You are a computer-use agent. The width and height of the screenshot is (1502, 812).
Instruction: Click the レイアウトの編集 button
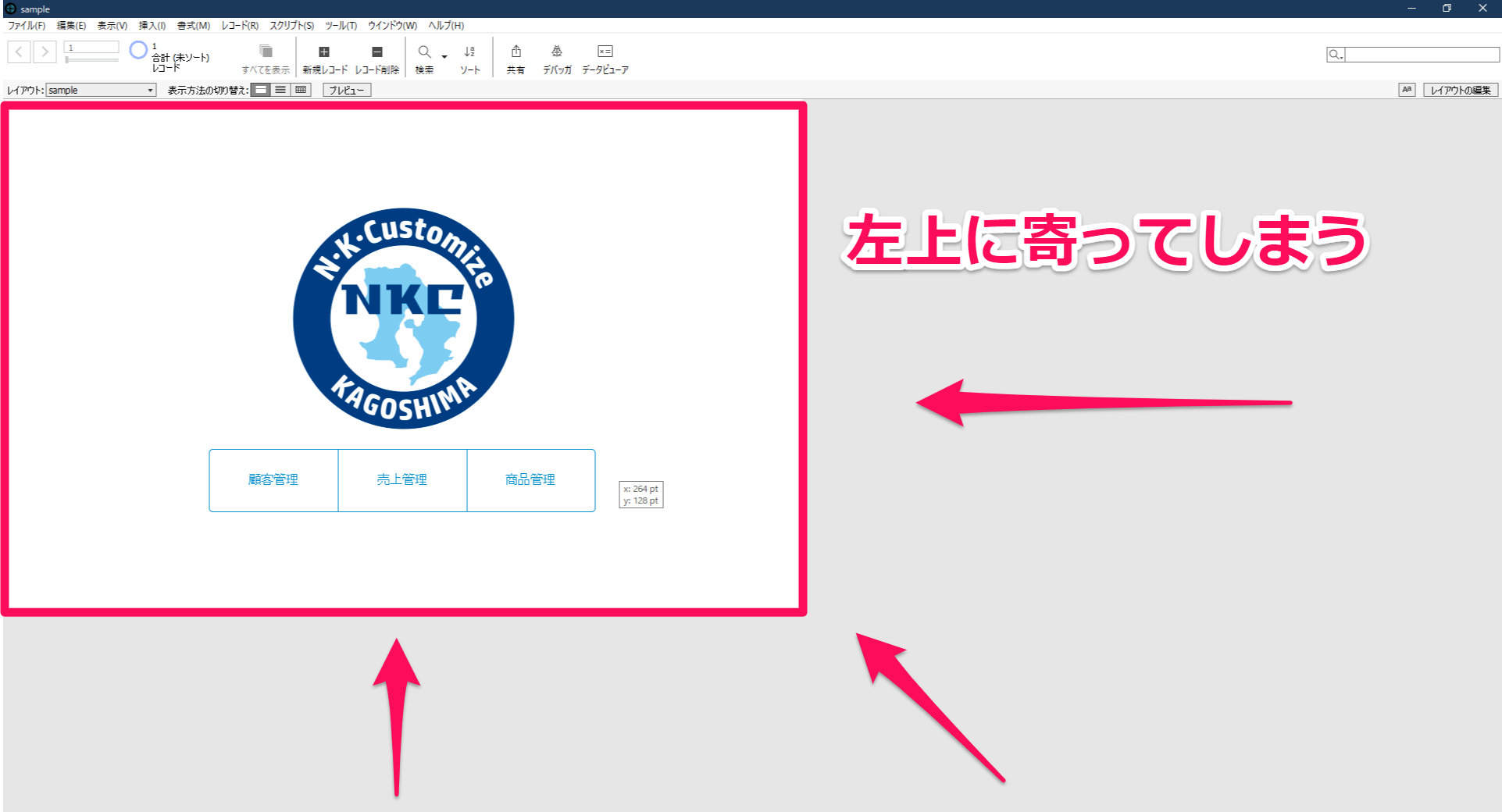[1461, 91]
